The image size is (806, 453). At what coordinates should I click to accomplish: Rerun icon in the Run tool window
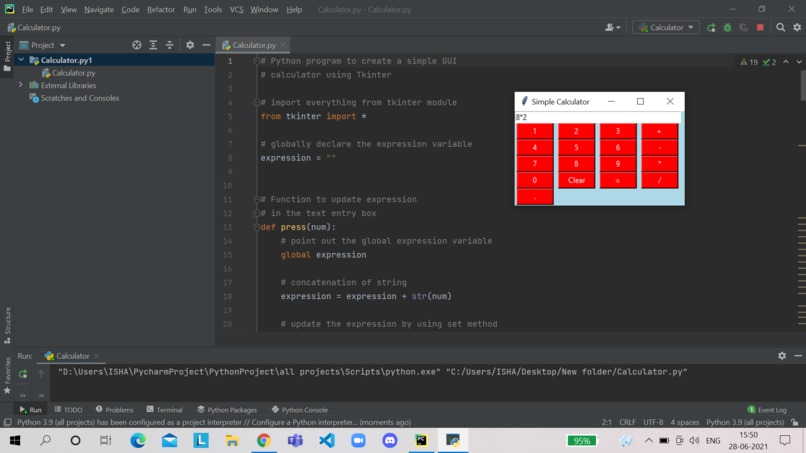click(23, 374)
